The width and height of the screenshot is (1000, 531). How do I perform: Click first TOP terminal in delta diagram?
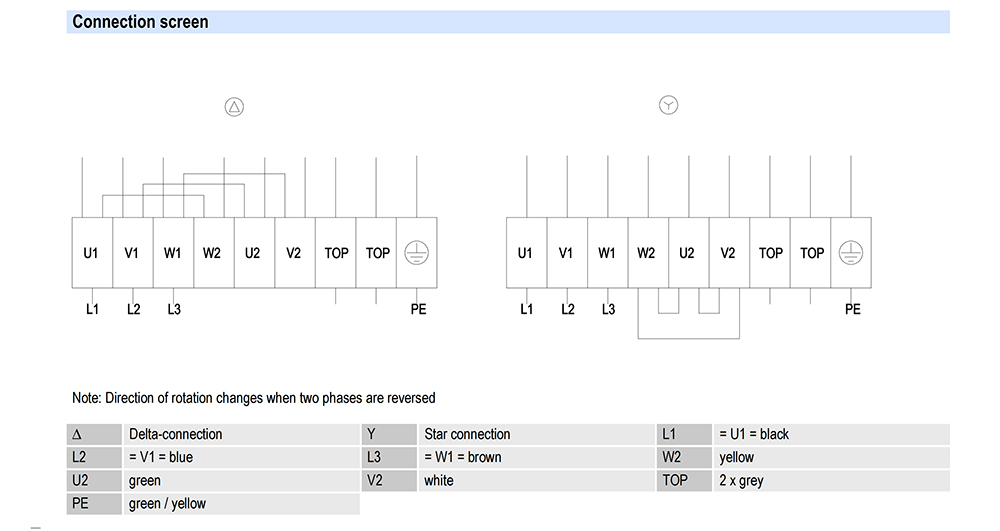tap(336, 253)
